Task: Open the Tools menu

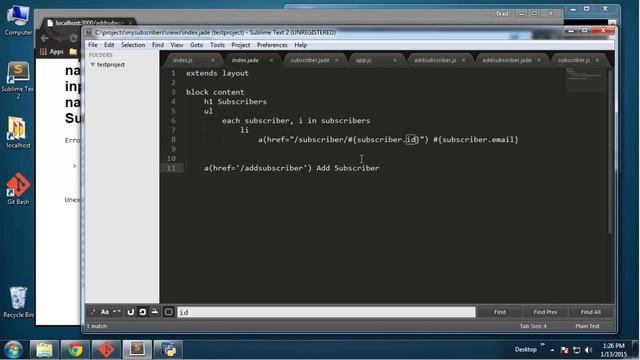Action: pos(217,45)
